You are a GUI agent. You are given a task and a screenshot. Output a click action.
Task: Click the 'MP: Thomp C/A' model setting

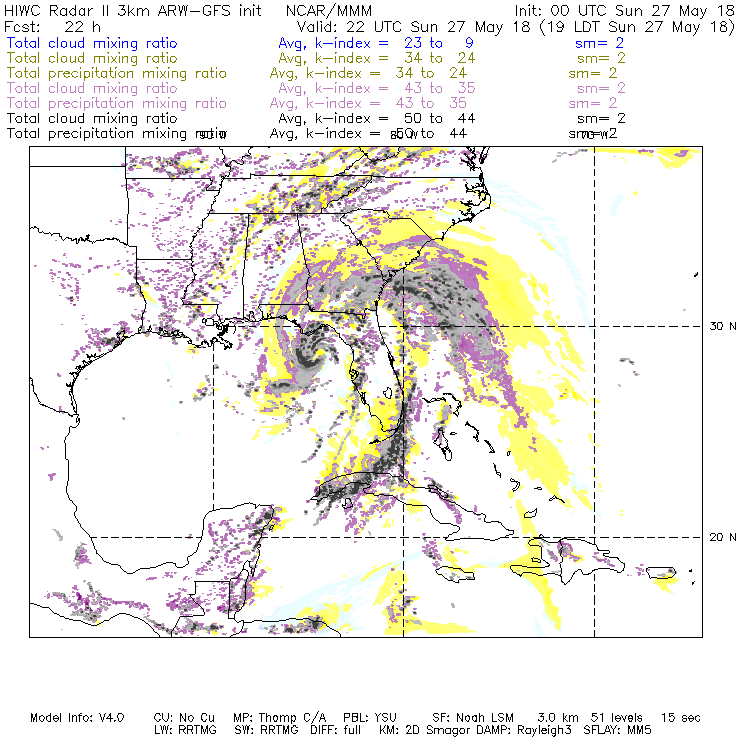[279, 718]
